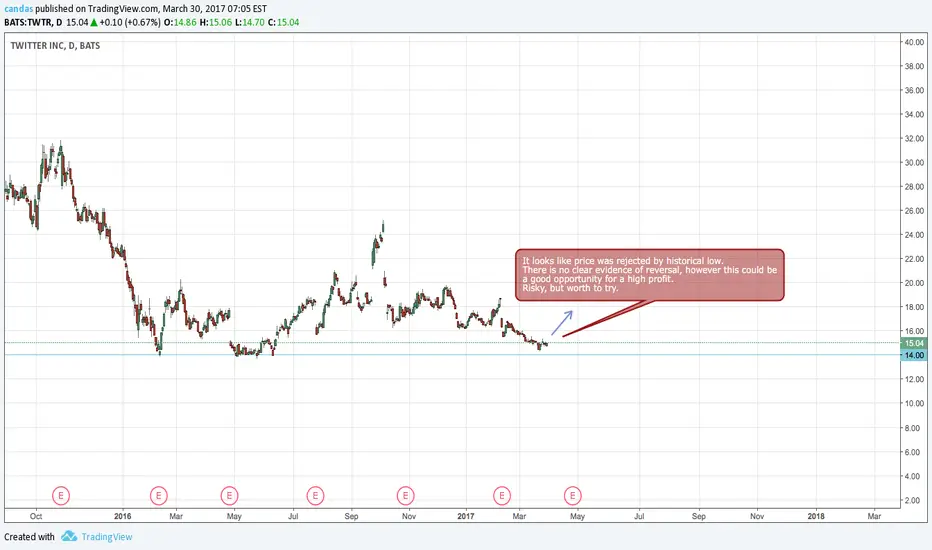Click the '2016' time axis label
Viewport: 932px width, 550px height.
122,516
